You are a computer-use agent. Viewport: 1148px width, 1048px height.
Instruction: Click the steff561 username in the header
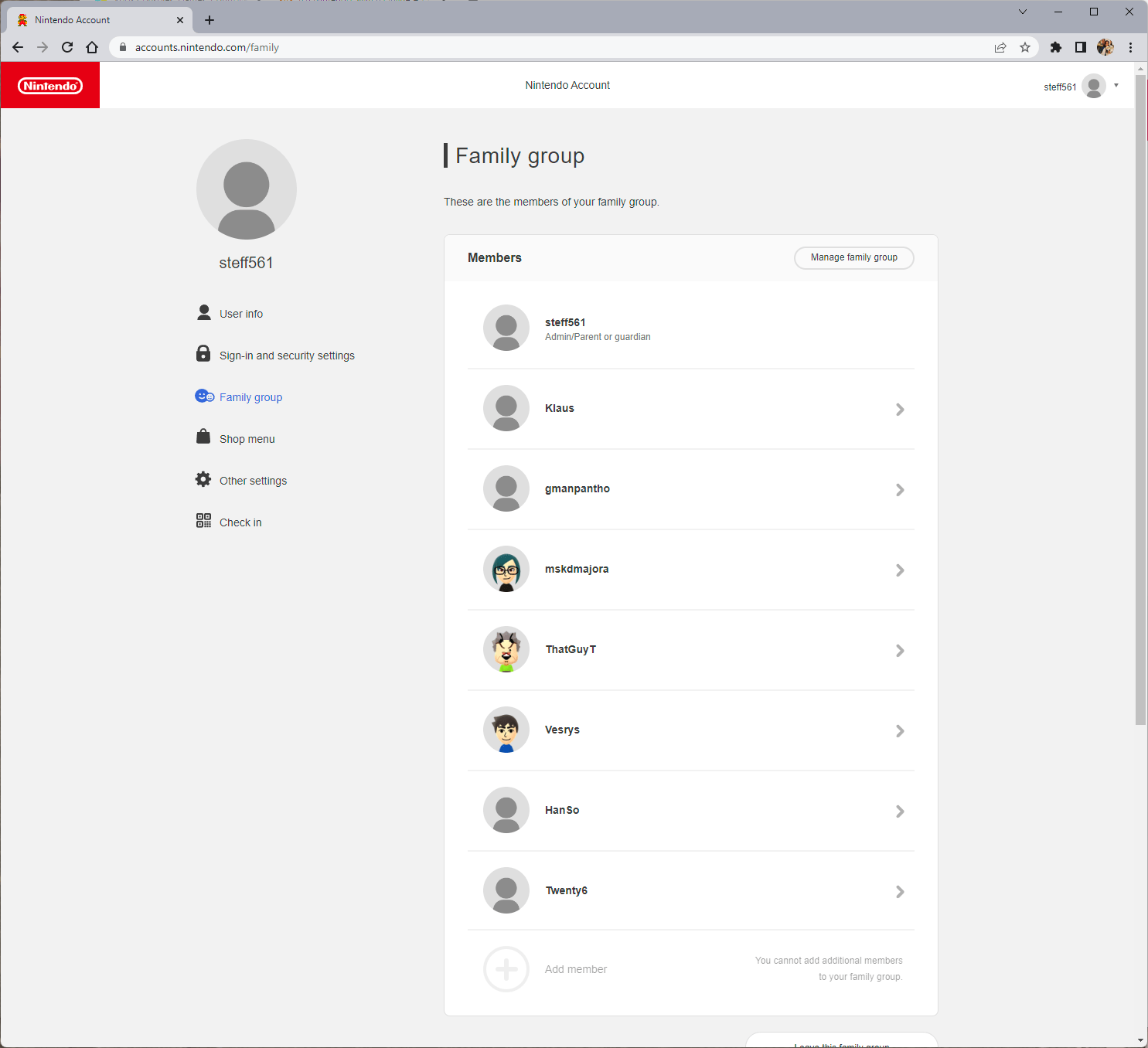[1060, 87]
